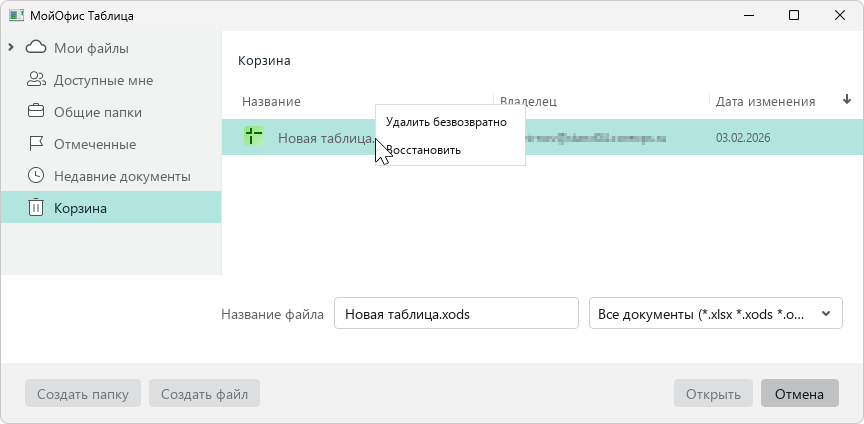The image size is (864, 424).
Task: Click the Создать папку button
Action: (83, 393)
